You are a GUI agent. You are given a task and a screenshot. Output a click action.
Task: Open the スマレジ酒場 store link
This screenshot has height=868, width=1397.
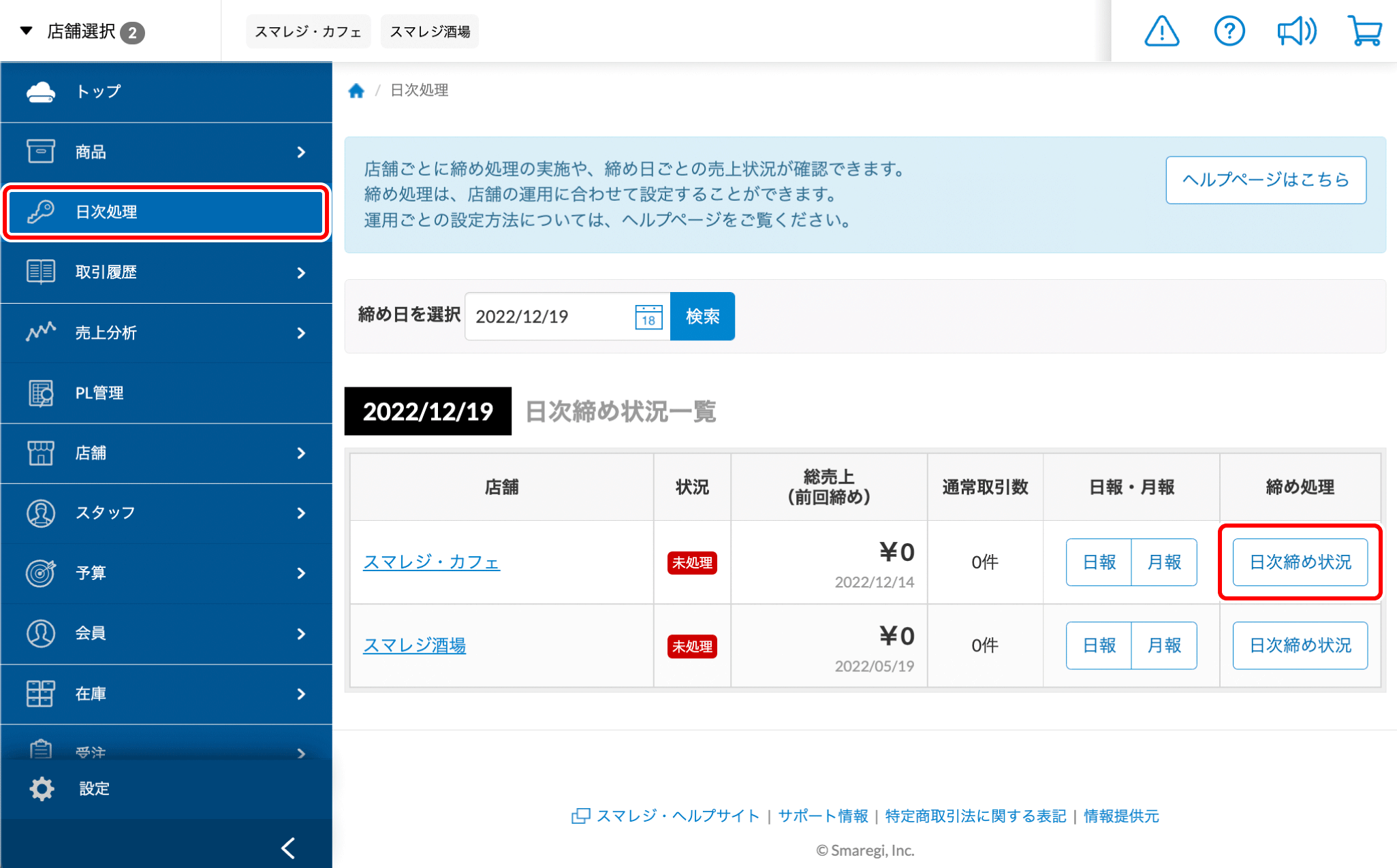[414, 645]
